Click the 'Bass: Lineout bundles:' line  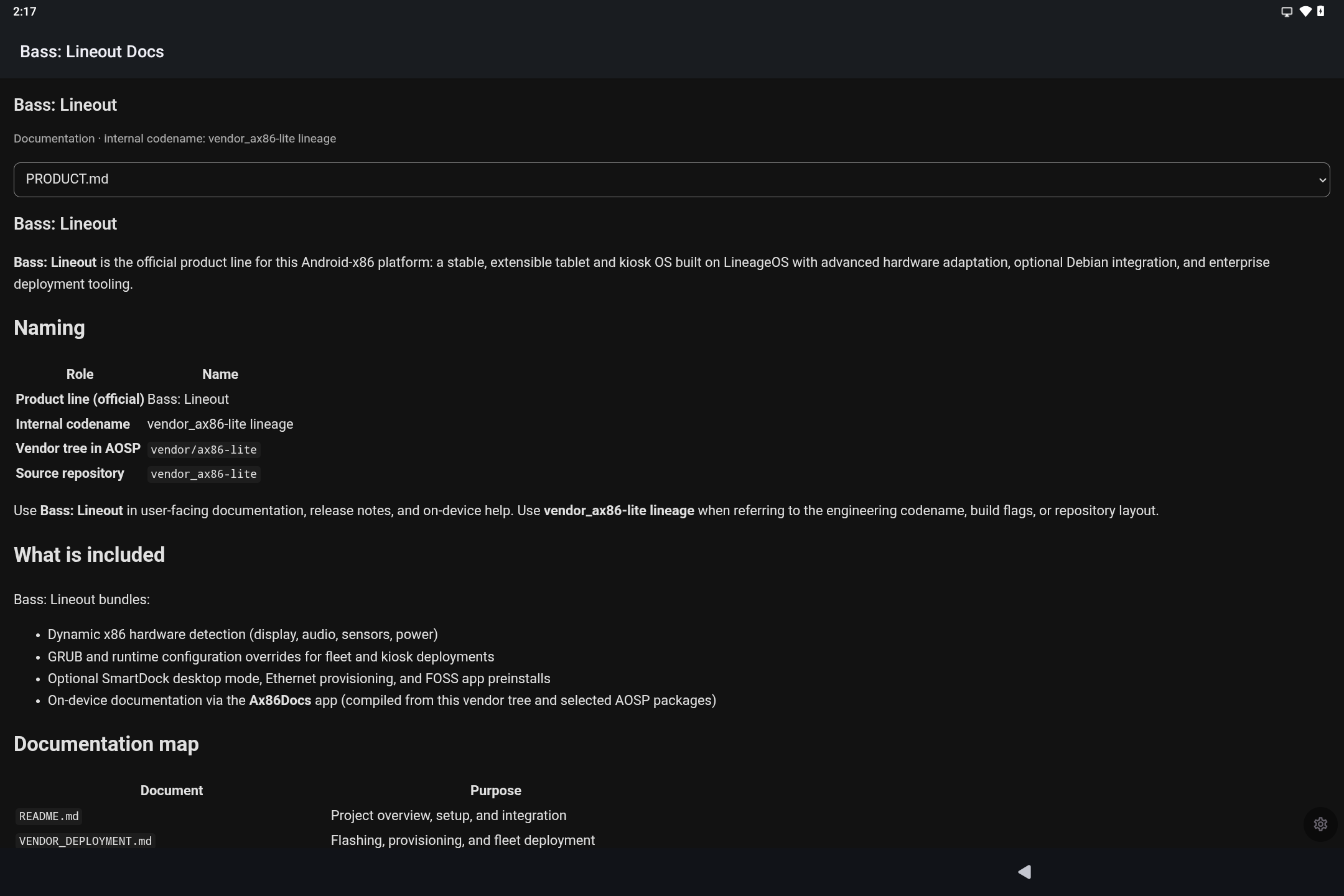point(82,600)
